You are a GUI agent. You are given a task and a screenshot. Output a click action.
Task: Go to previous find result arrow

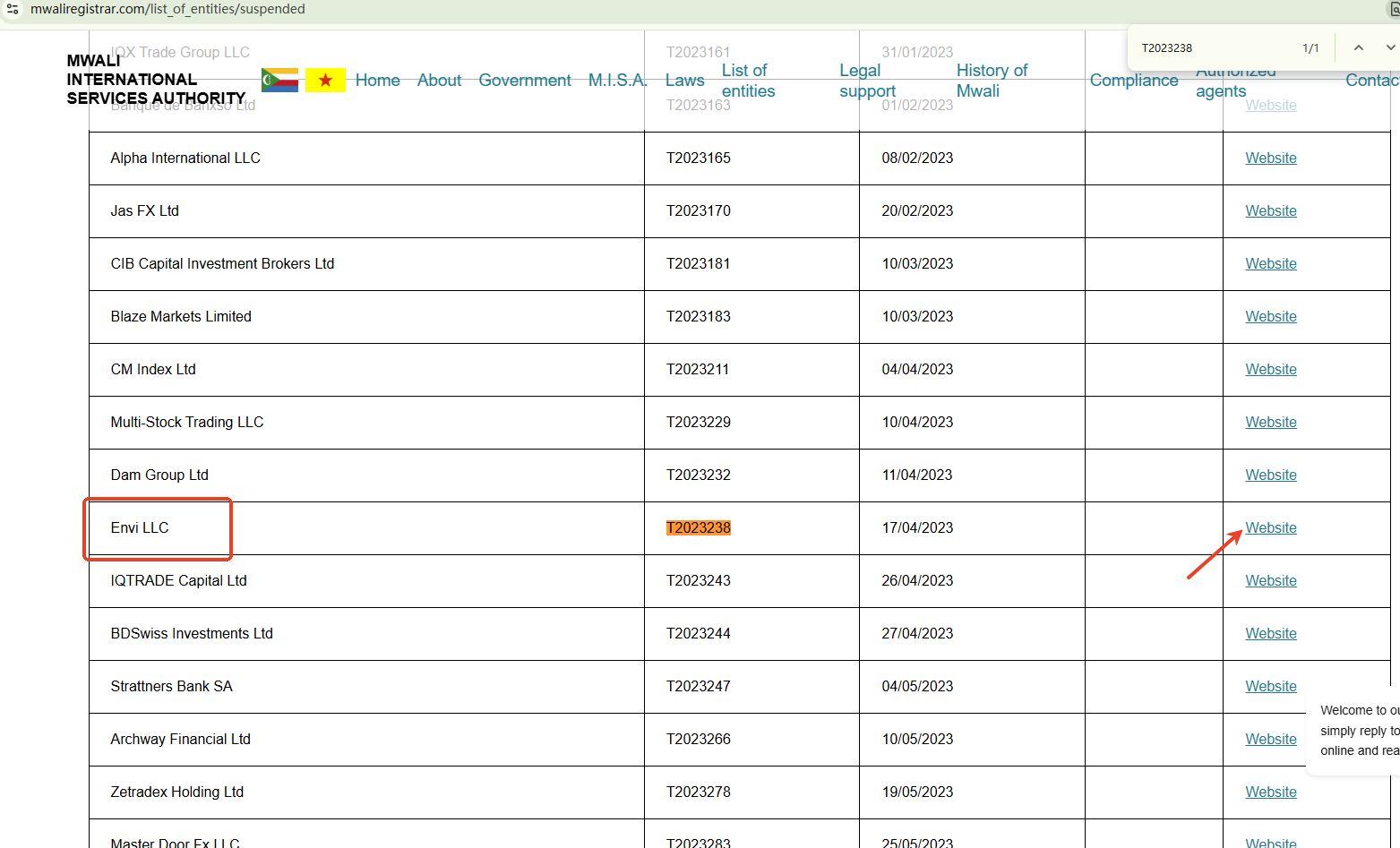tap(1358, 47)
